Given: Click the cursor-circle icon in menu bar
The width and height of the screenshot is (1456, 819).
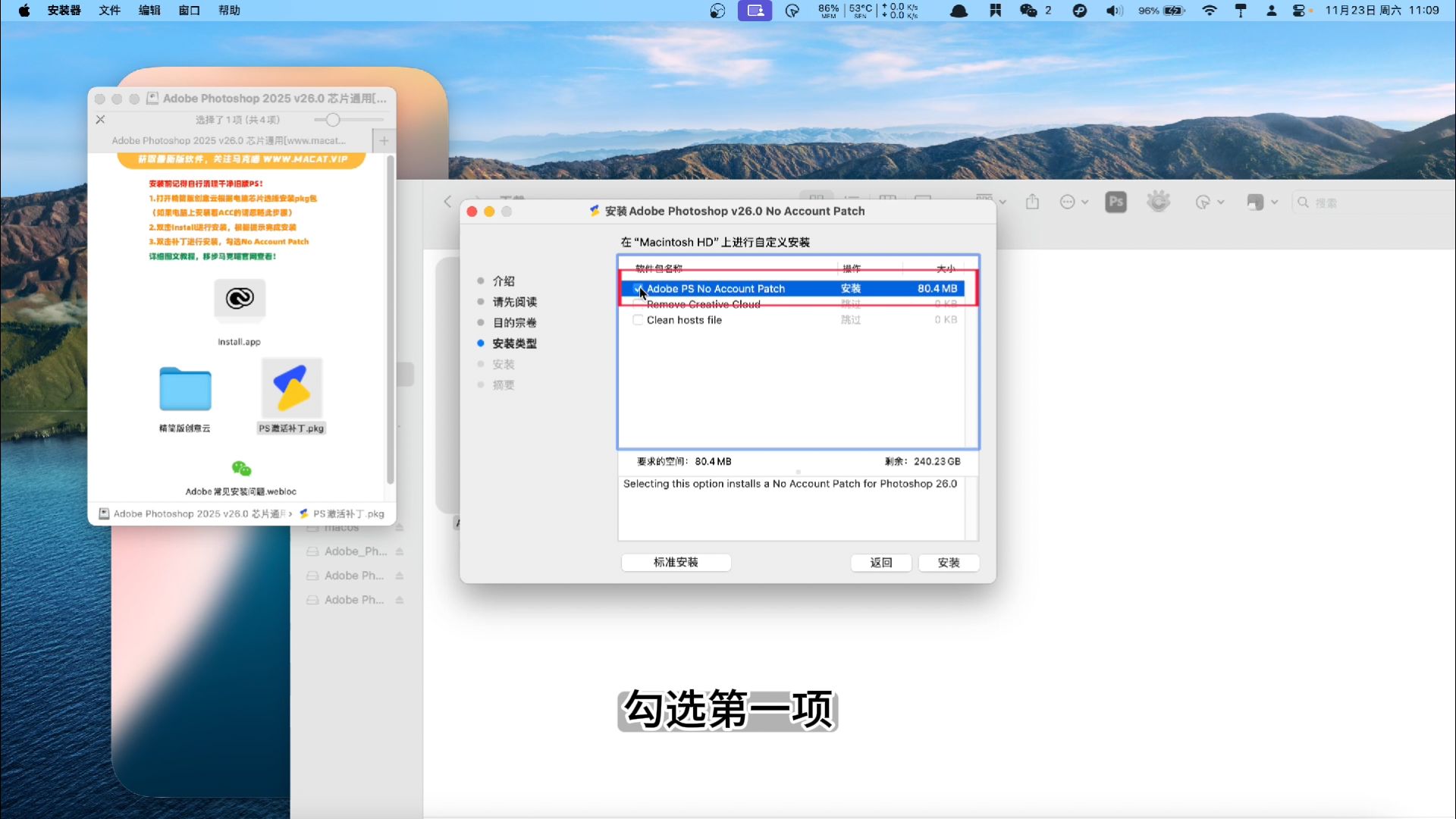Looking at the screenshot, I should pyautogui.click(x=792, y=11).
